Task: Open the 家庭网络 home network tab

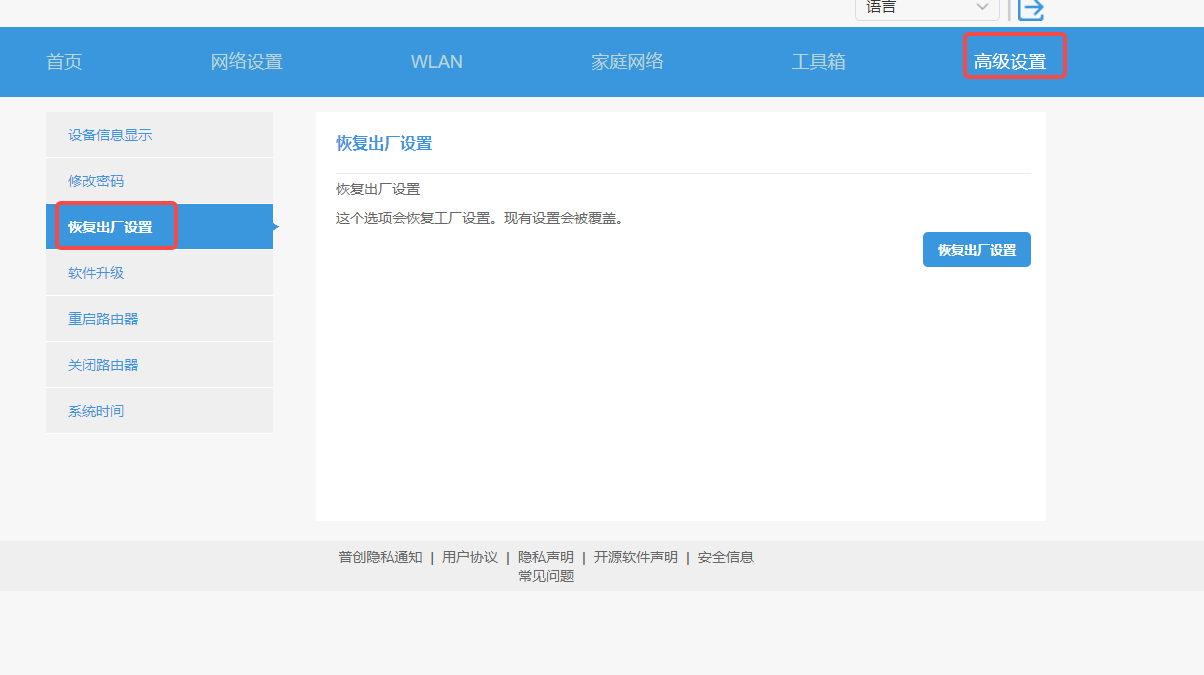Action: click(x=627, y=61)
